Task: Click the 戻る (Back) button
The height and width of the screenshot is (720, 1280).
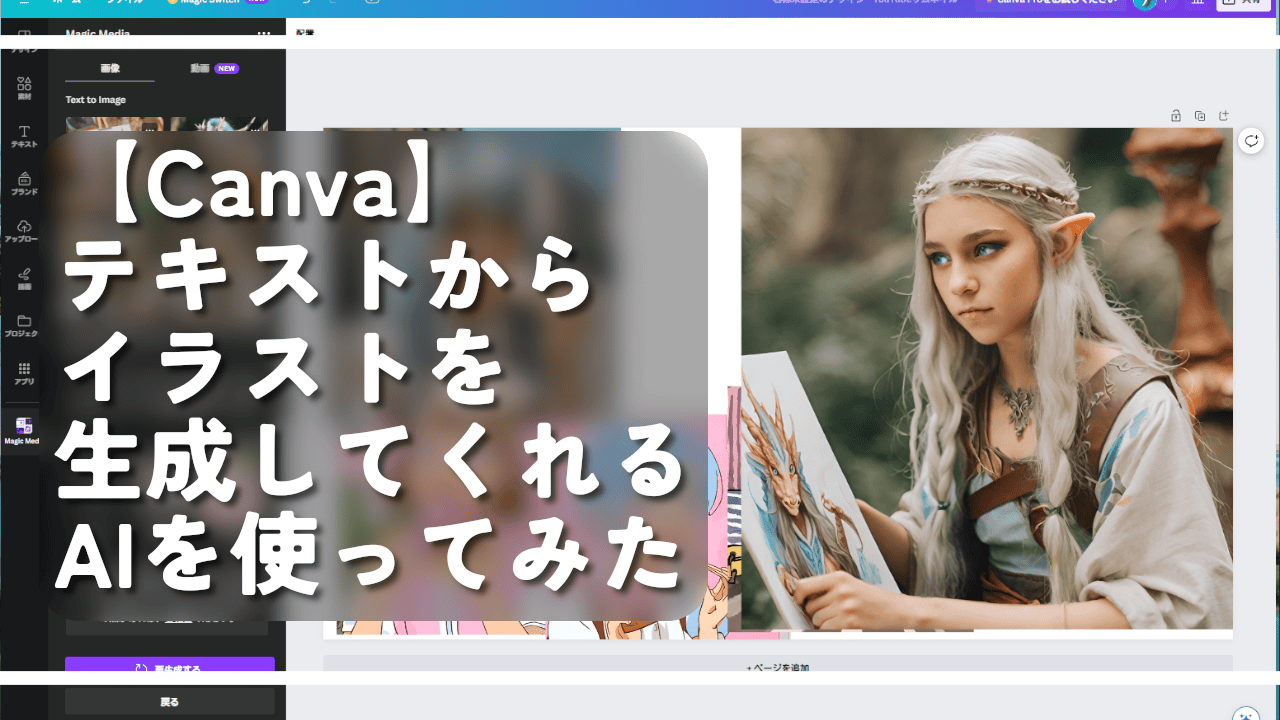Action: click(x=170, y=702)
